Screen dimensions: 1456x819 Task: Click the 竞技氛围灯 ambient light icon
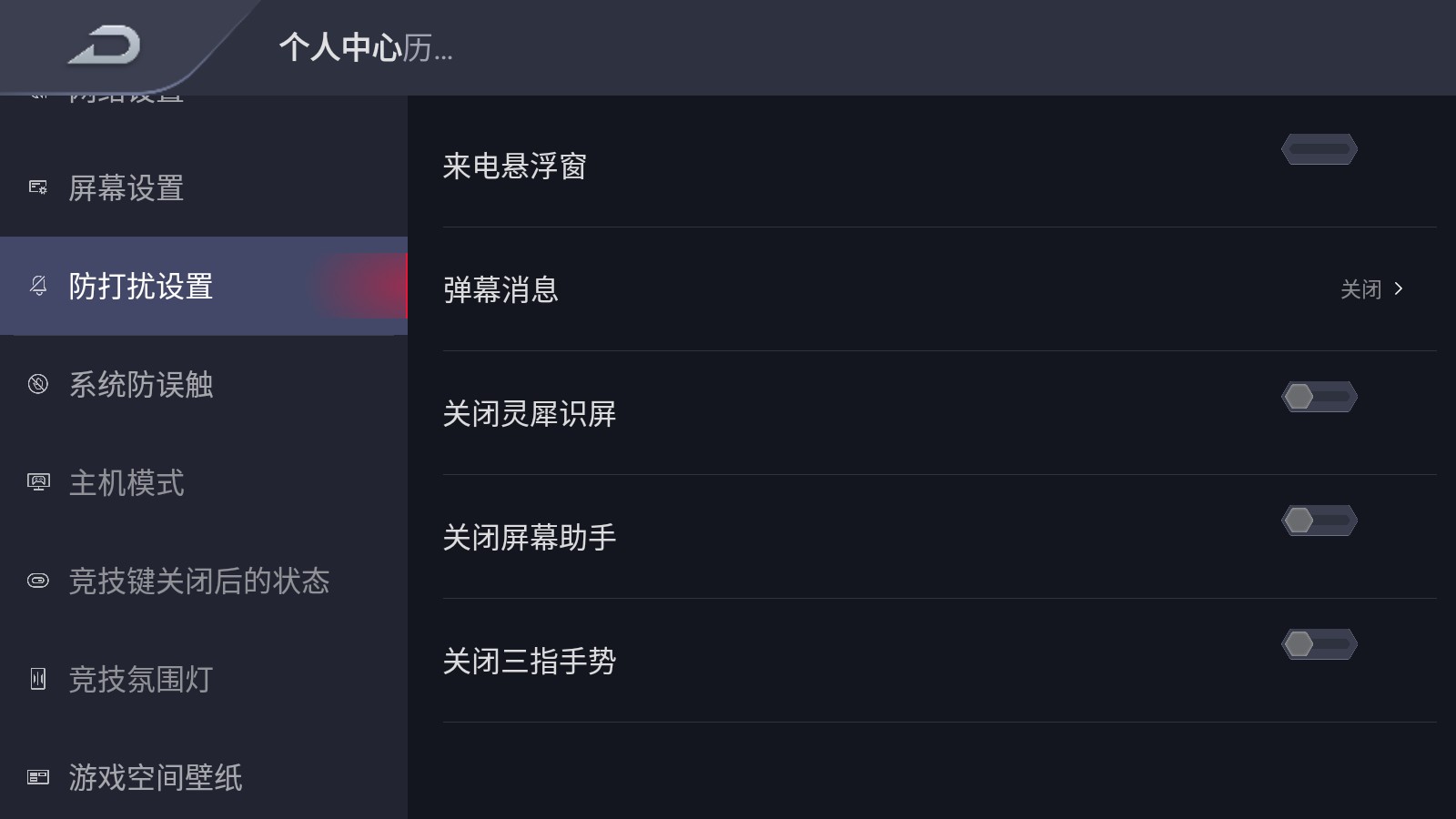point(37,680)
